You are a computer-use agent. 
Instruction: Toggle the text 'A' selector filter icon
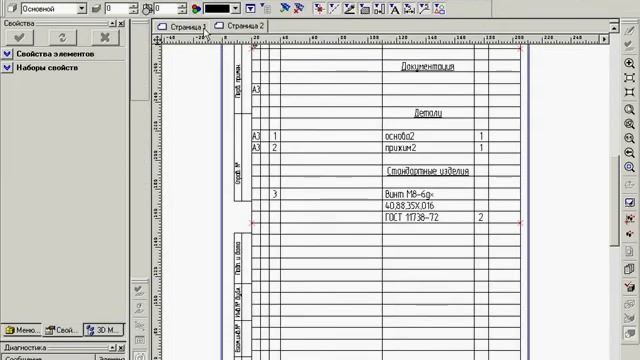(394, 9)
